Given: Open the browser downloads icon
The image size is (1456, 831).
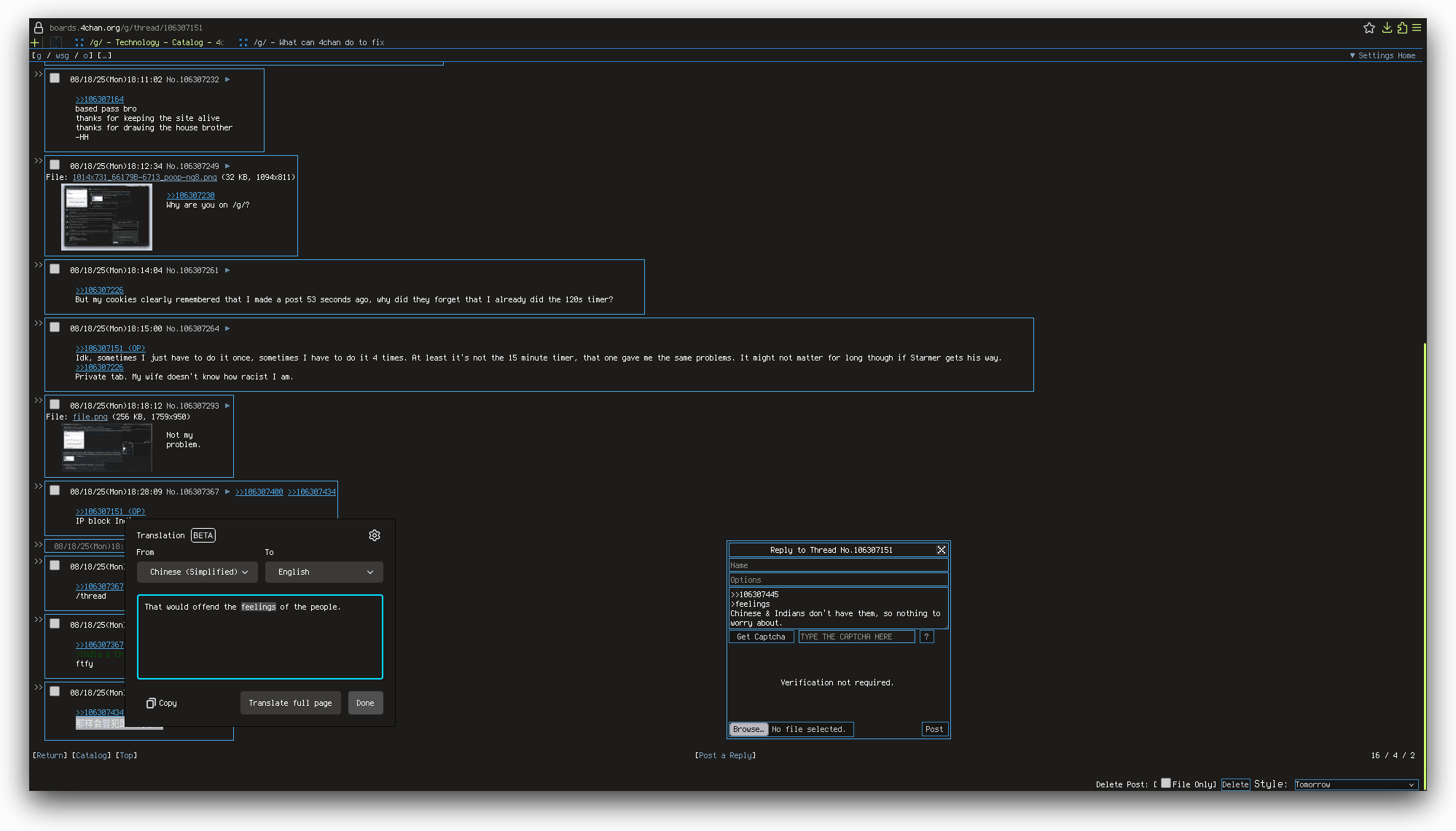Looking at the screenshot, I should [x=1387, y=28].
